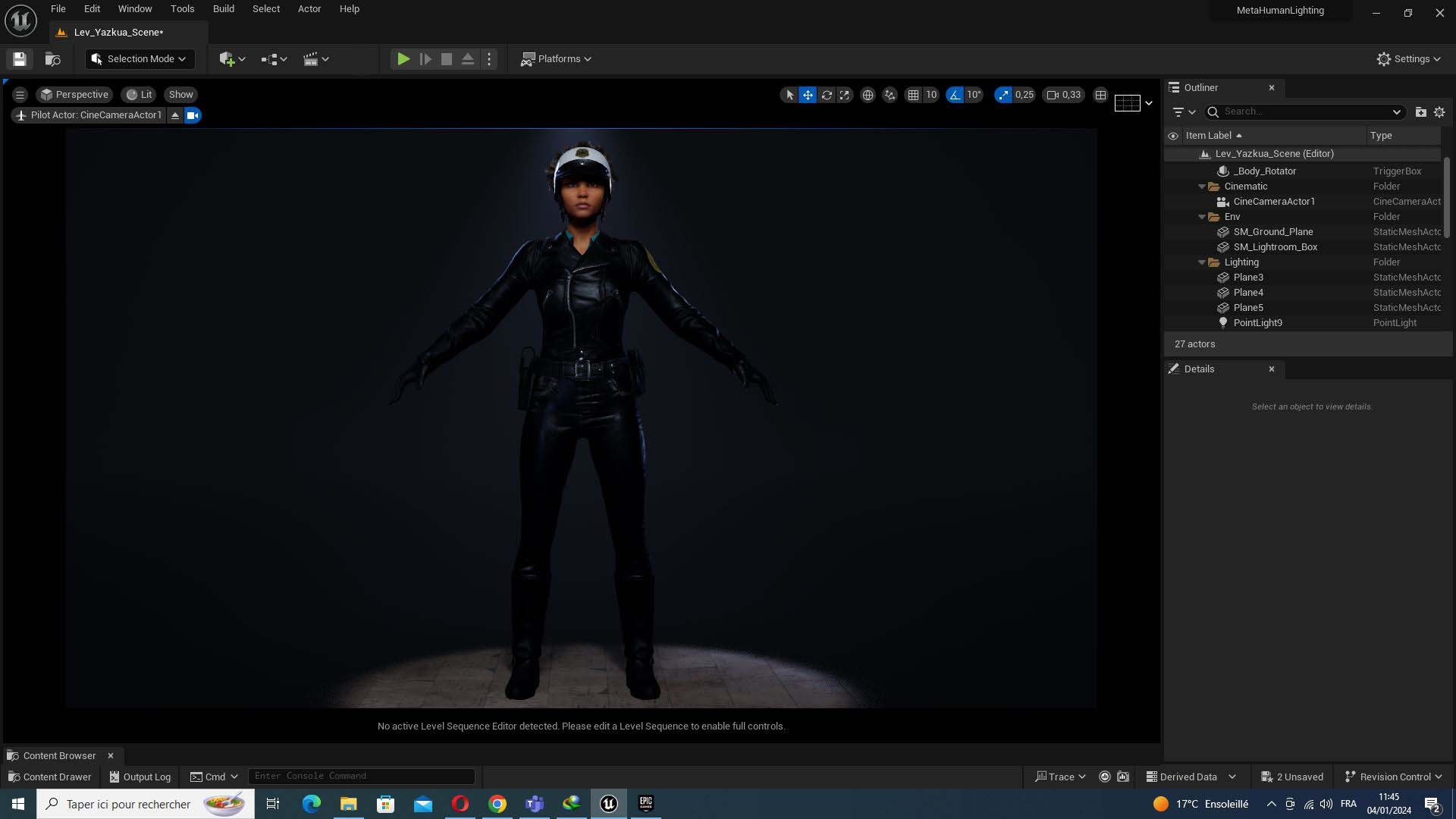Open the Edit menu
The height and width of the screenshot is (819, 1456).
(x=92, y=9)
